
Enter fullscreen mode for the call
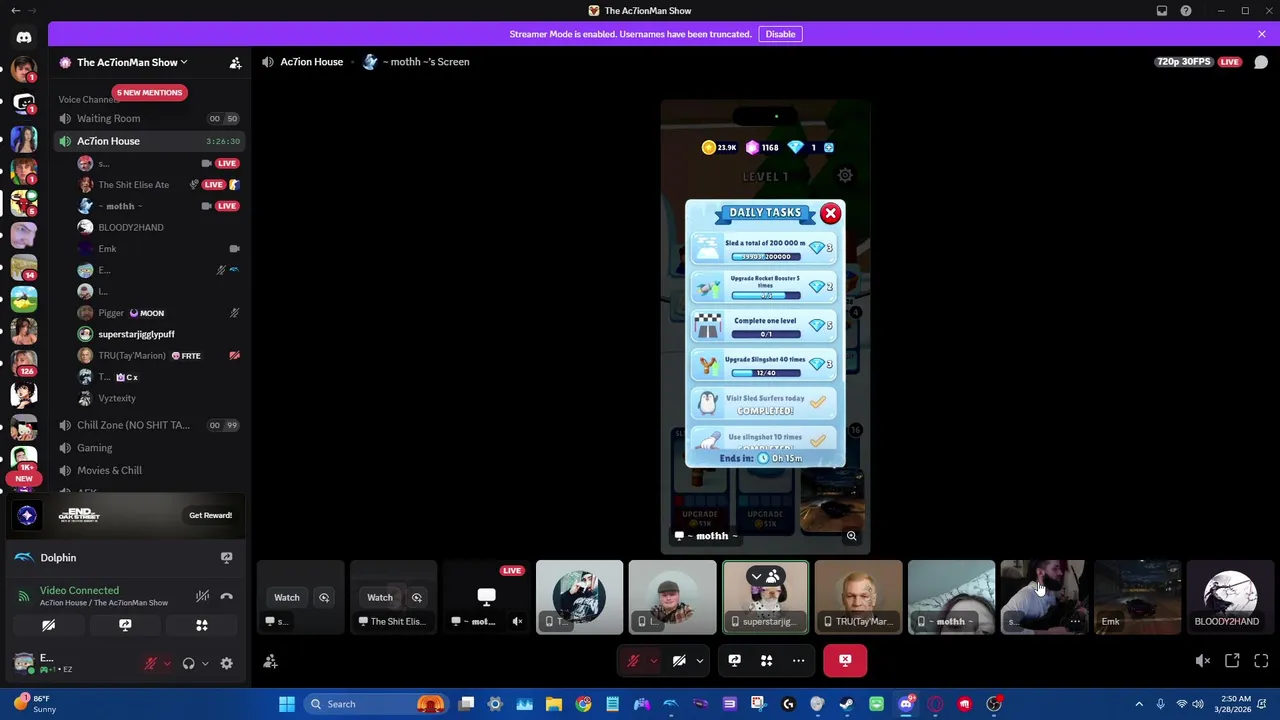click(x=1261, y=661)
